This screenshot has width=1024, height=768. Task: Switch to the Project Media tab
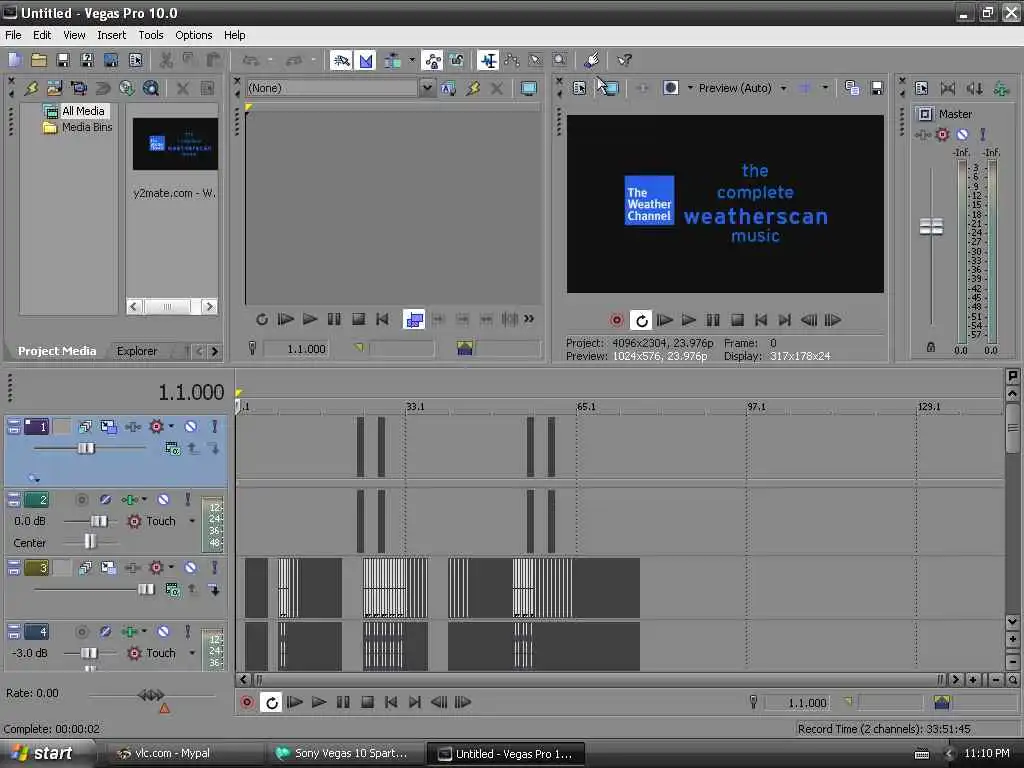57,351
